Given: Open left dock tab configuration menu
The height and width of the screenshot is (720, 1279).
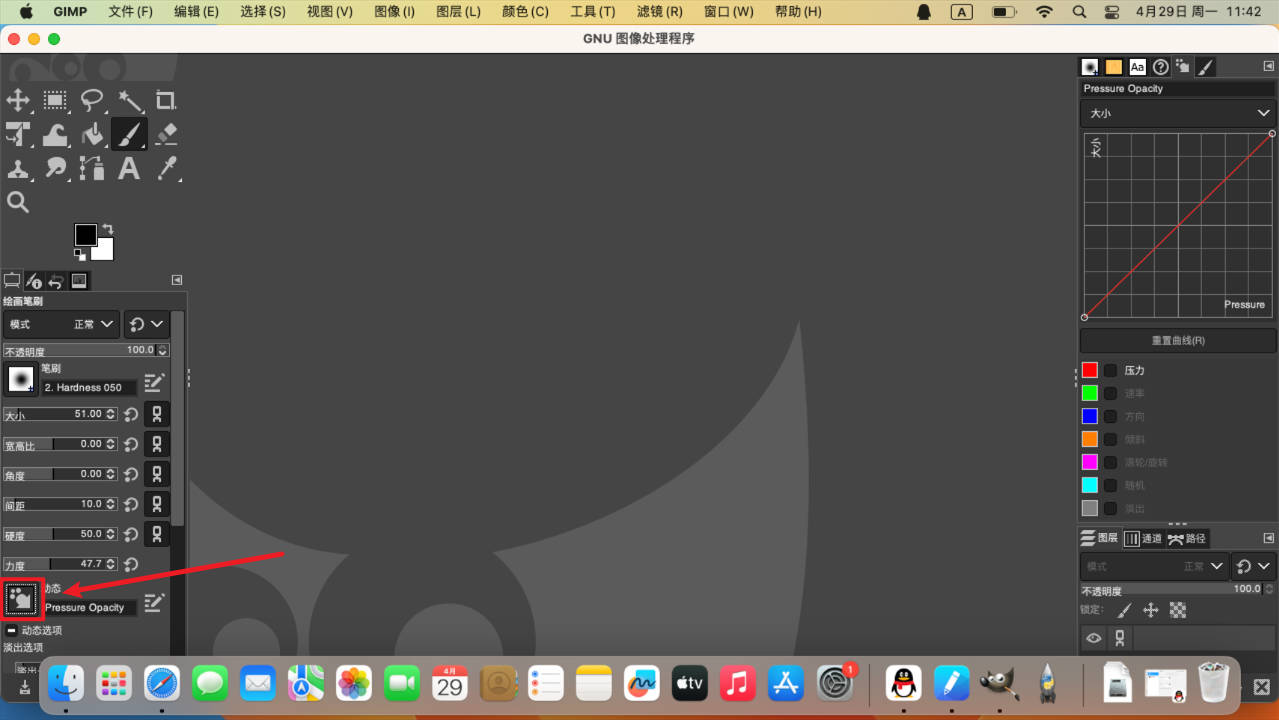Looking at the screenshot, I should pos(177,281).
